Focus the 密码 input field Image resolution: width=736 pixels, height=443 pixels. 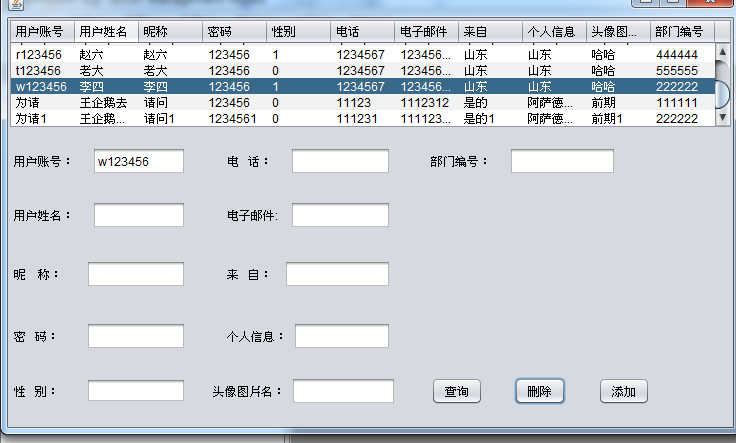[136, 336]
